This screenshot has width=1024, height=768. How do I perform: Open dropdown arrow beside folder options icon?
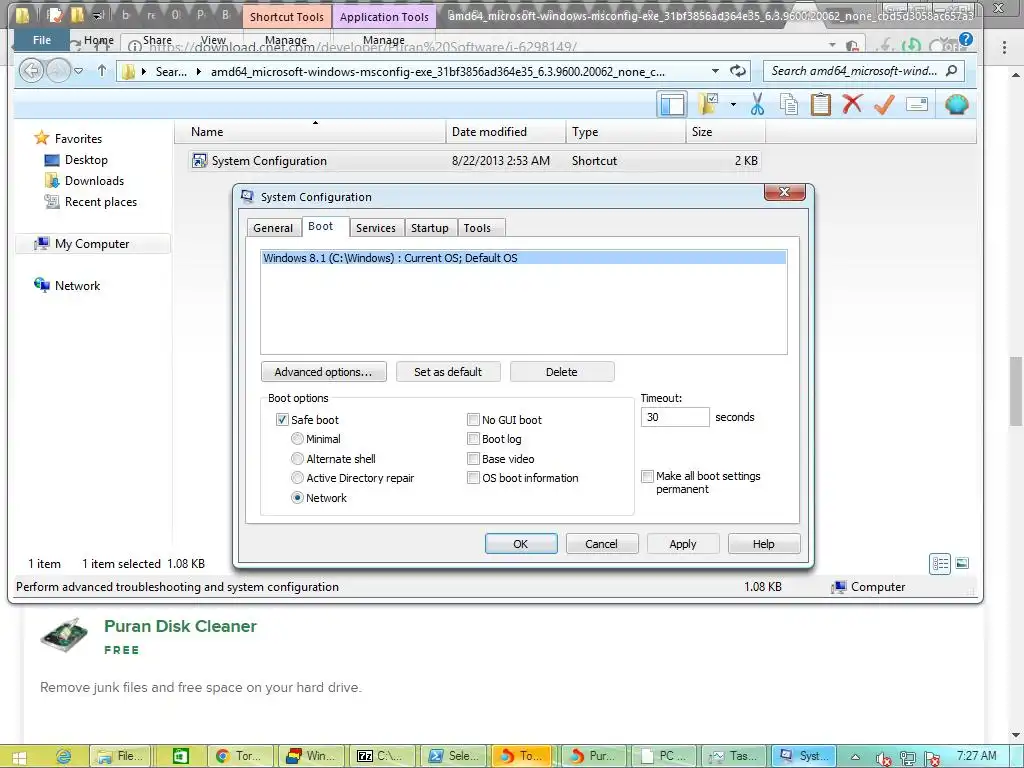click(733, 104)
